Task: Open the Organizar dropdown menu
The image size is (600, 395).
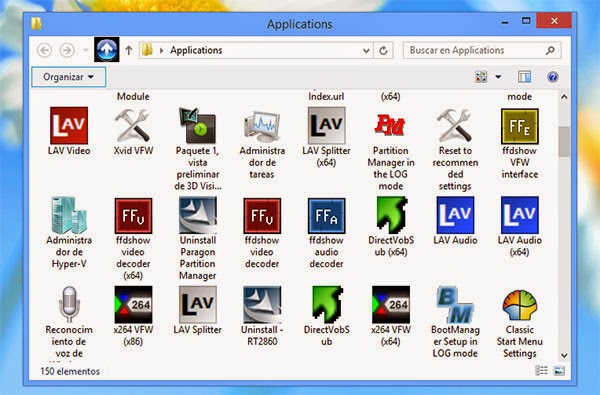Action: (x=68, y=77)
